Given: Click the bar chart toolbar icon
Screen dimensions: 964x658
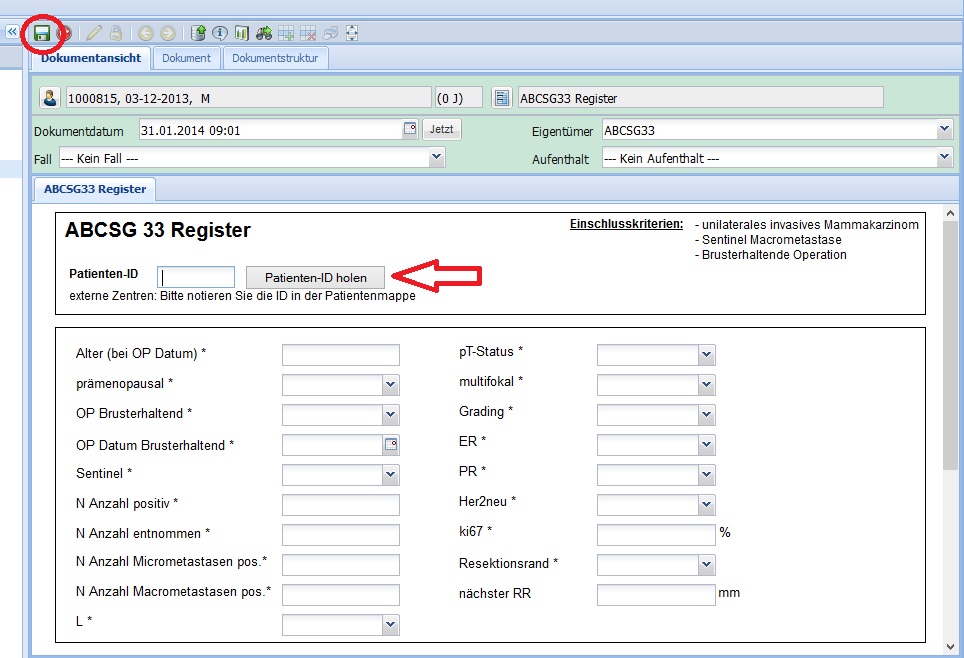Looking at the screenshot, I should click(241, 33).
